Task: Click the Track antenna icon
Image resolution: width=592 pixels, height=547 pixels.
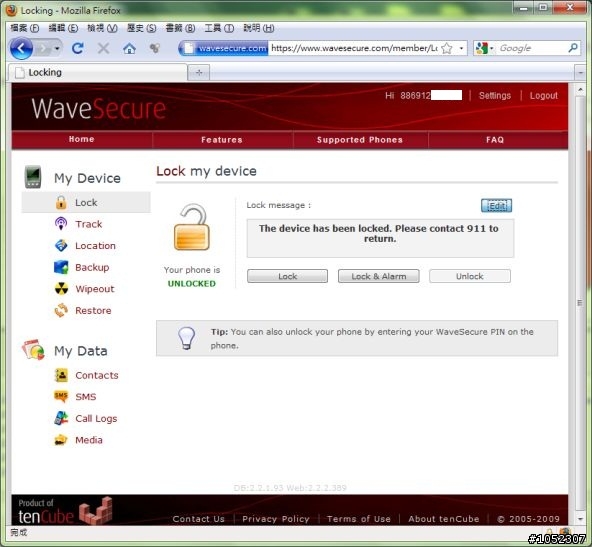Action: [61, 223]
